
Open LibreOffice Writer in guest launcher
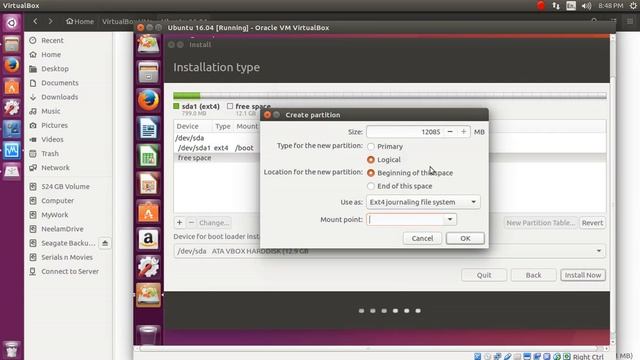point(148,128)
